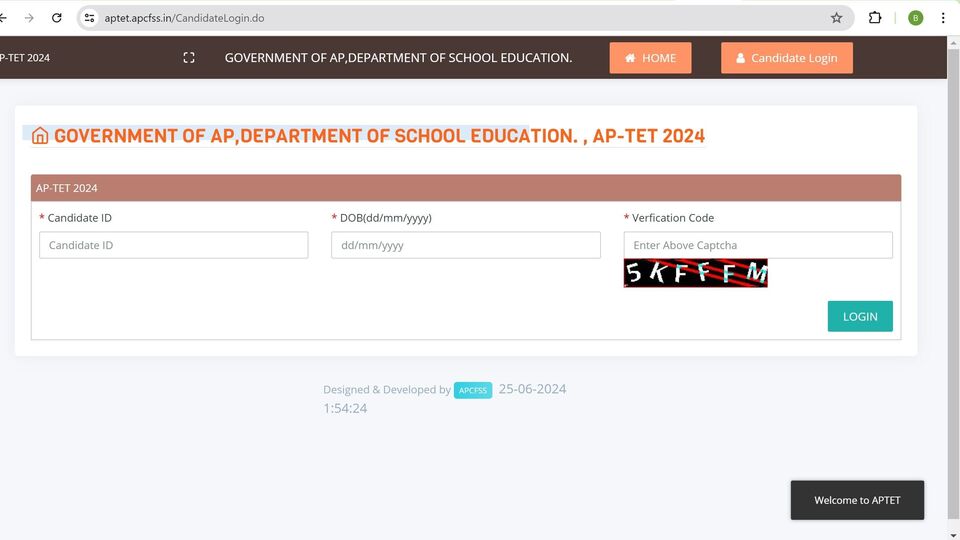Click AP-TET 2024 panel header

pos(465,188)
